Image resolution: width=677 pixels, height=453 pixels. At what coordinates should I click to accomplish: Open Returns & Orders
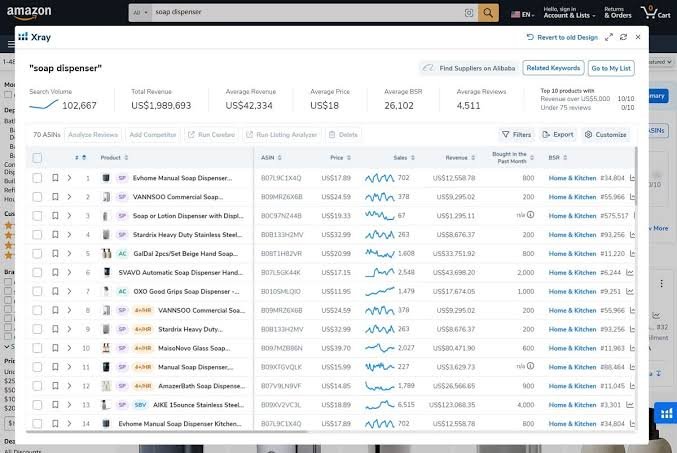(x=618, y=12)
